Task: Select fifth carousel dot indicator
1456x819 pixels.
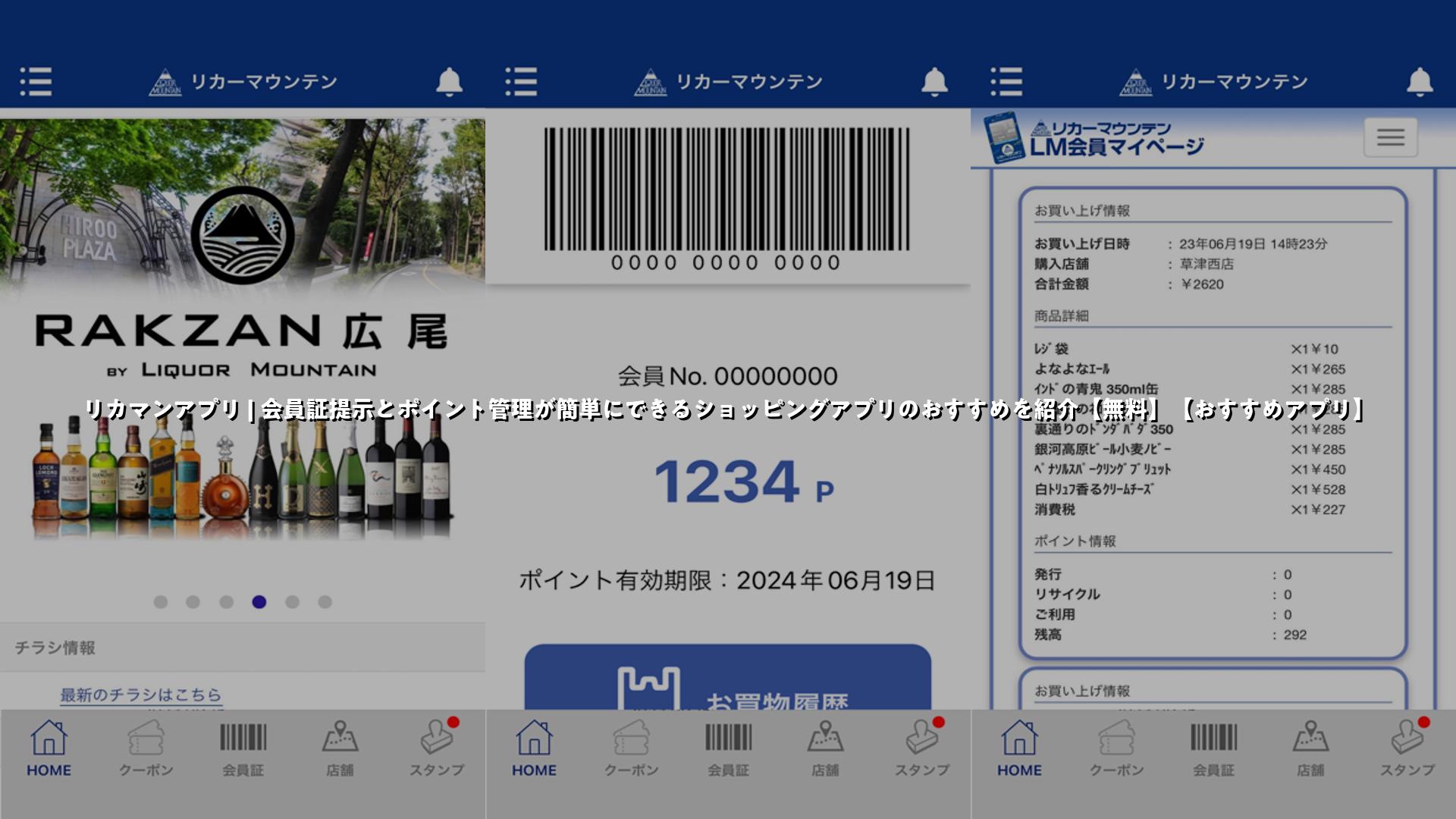Action: (x=292, y=602)
